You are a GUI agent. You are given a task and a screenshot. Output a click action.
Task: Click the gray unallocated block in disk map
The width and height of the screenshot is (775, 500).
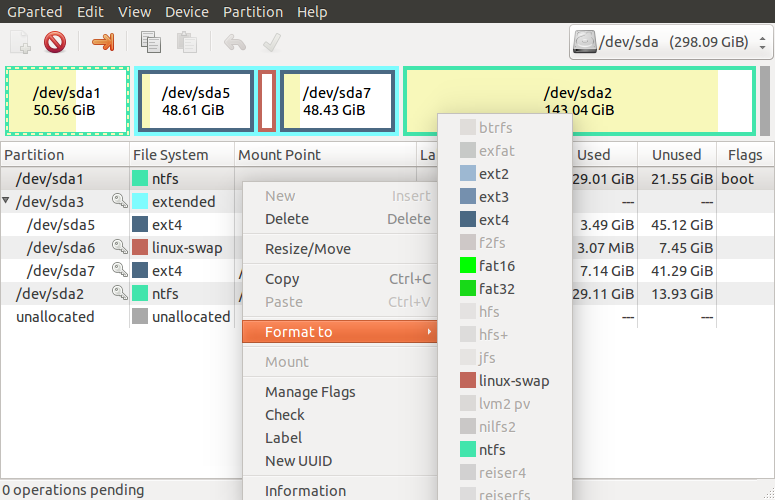pyautogui.click(x=765, y=101)
